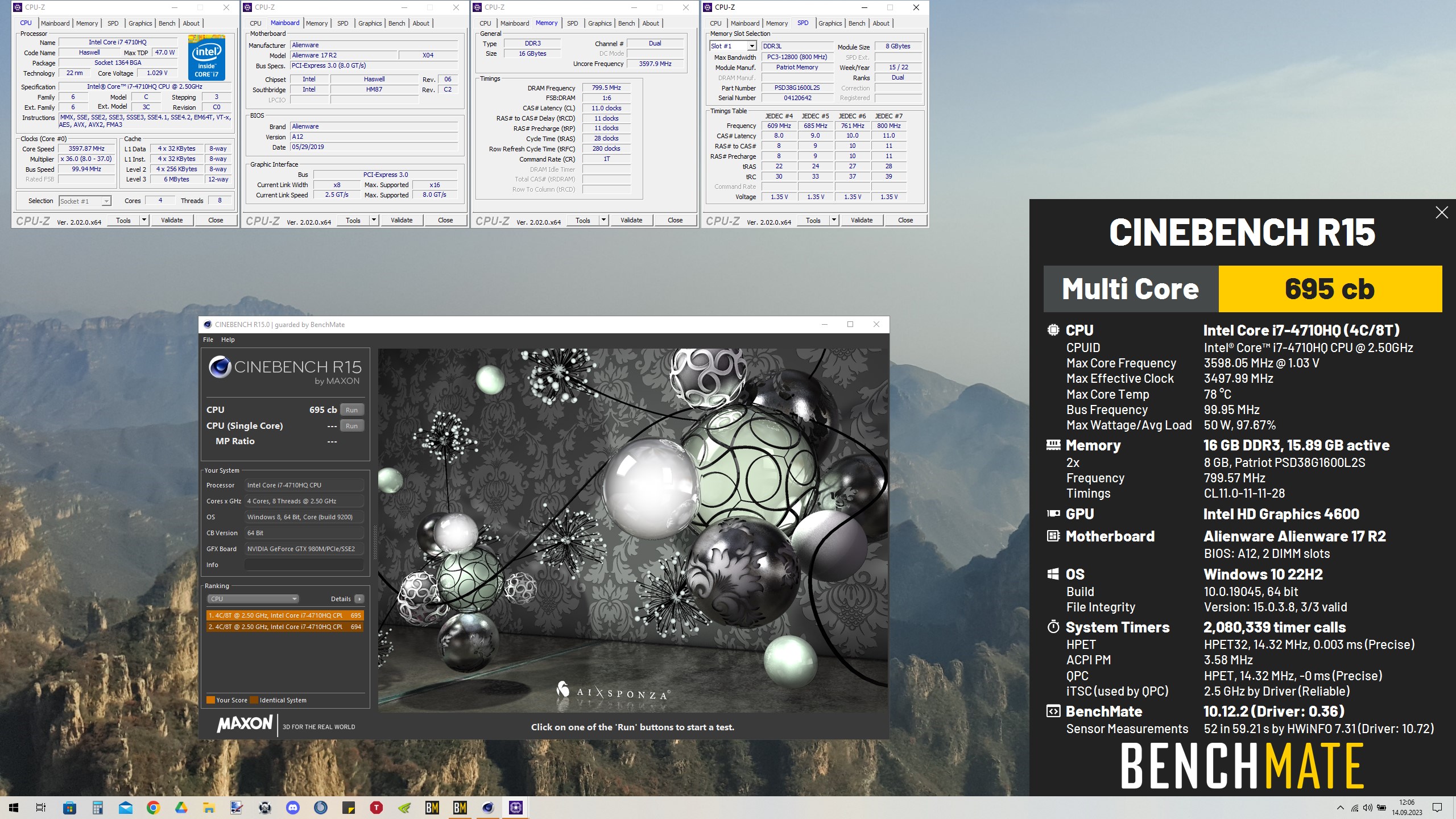Click the '05/29/2019' BIOS Date value
The width and height of the screenshot is (1456, 819).
pyautogui.click(x=374, y=147)
